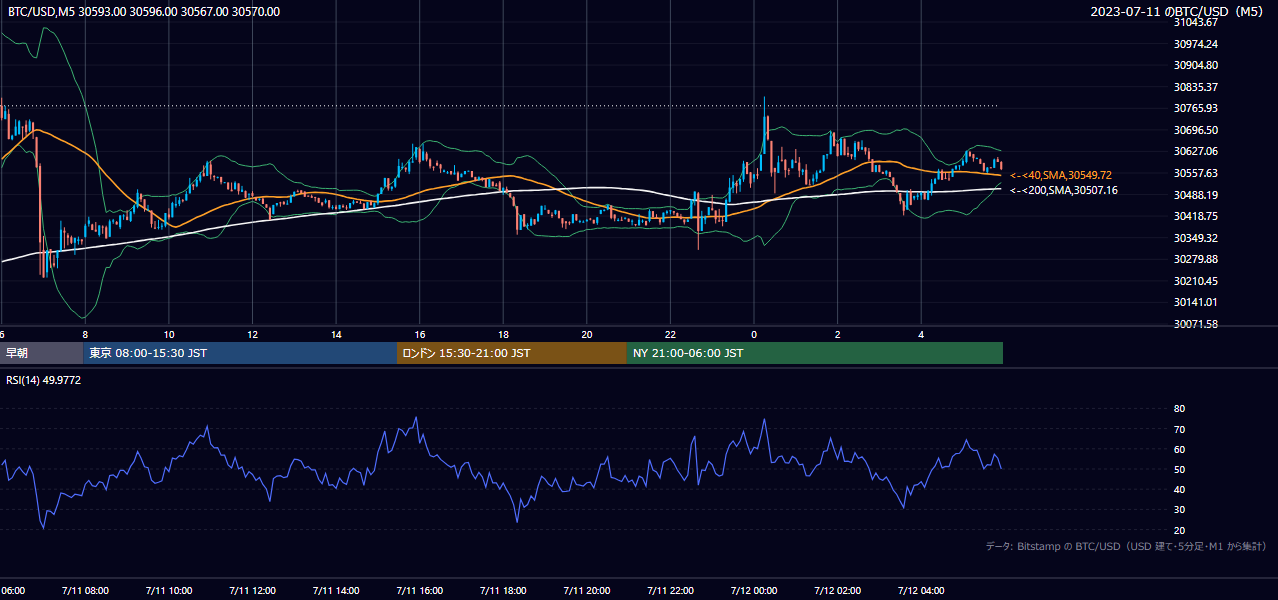Click the 7/11 14:00 date label

336,591
